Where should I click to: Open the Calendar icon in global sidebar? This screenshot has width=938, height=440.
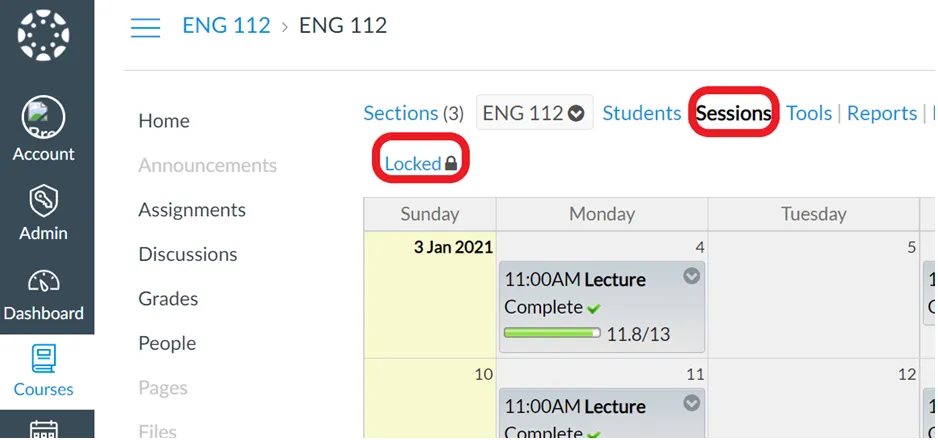(x=43, y=429)
